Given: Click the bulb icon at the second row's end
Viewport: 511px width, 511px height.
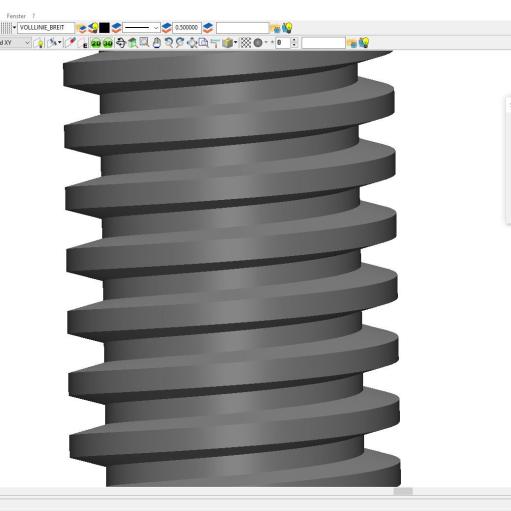Looking at the screenshot, I should click(364, 43).
